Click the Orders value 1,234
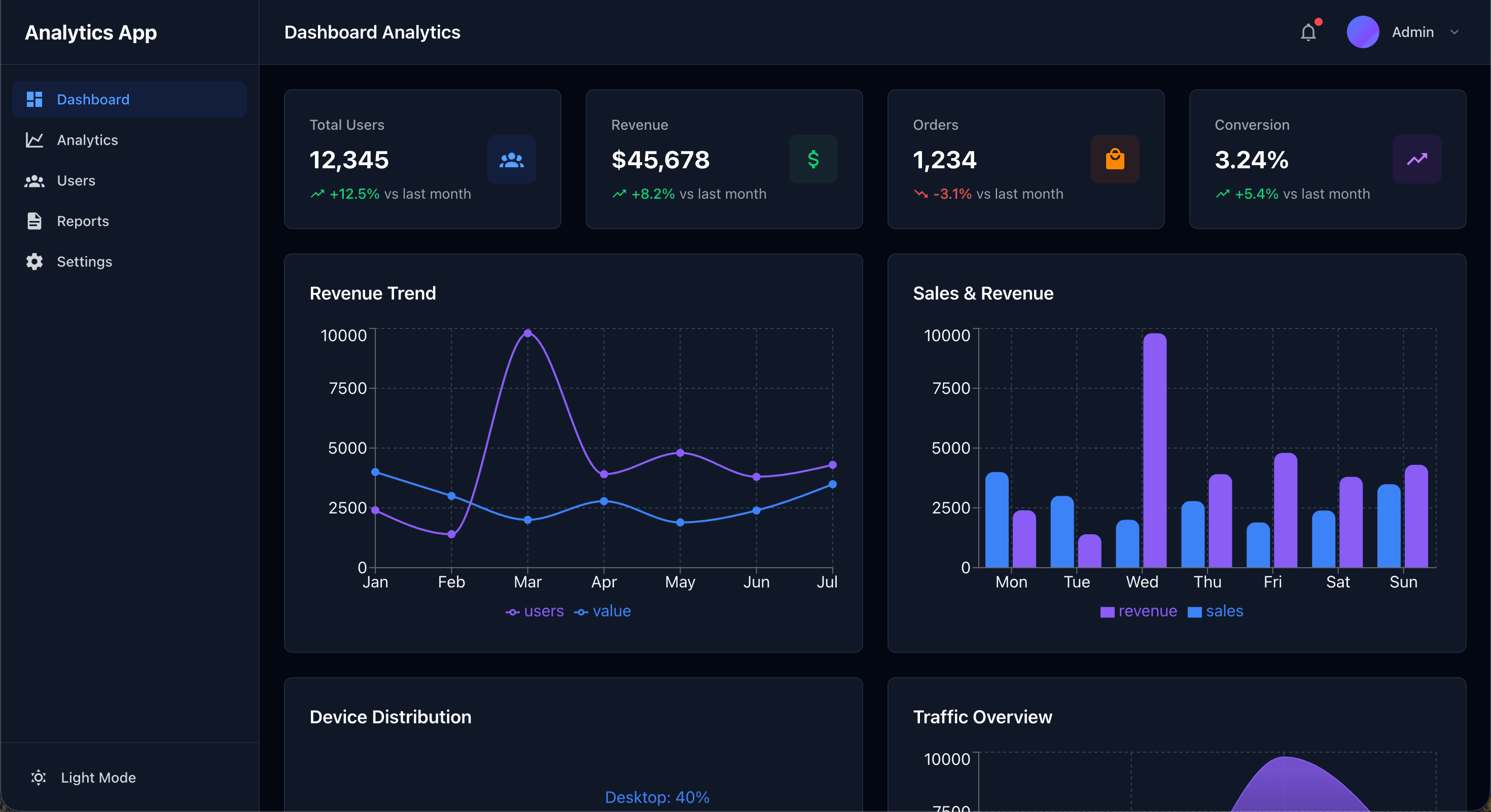This screenshot has width=1491, height=812. [x=945, y=160]
